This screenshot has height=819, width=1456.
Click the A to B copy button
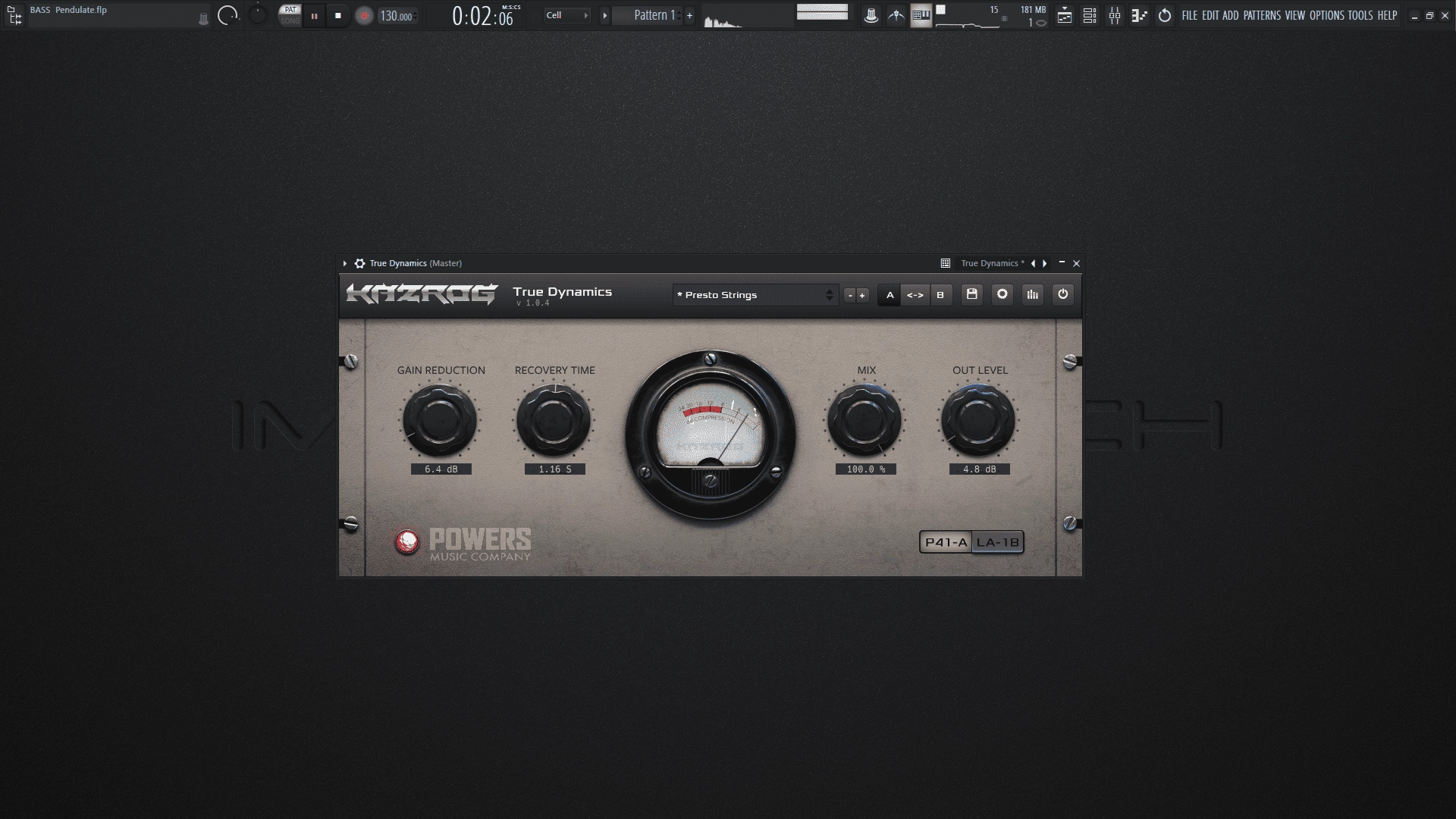pyautogui.click(x=915, y=295)
